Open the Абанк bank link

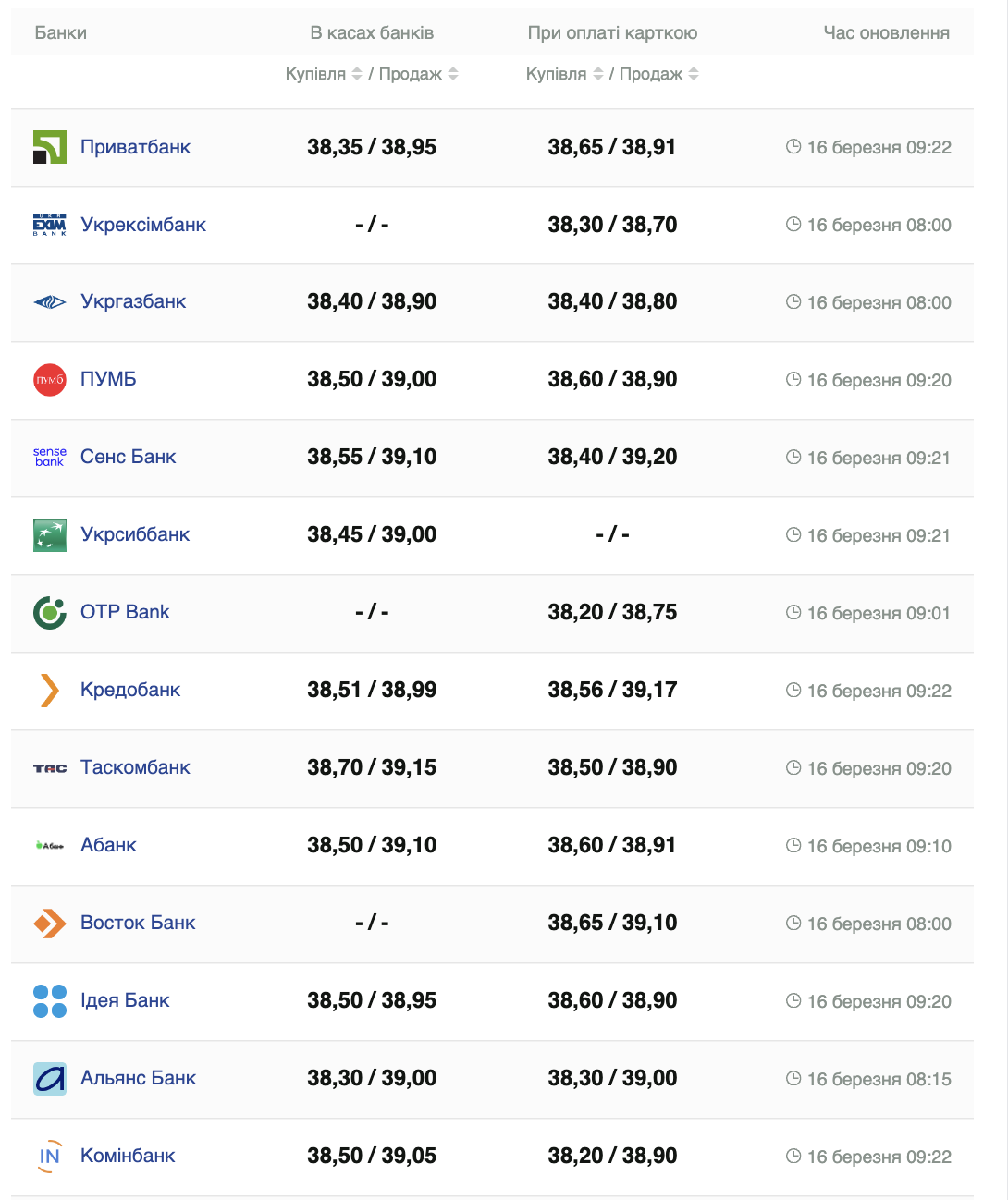108,845
